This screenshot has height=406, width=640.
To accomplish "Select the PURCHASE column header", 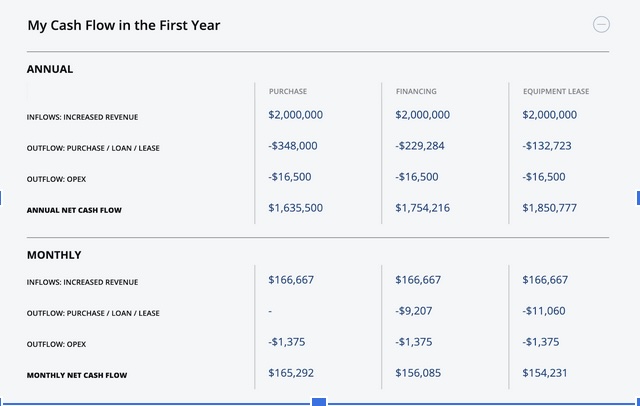I will click(x=288, y=92).
